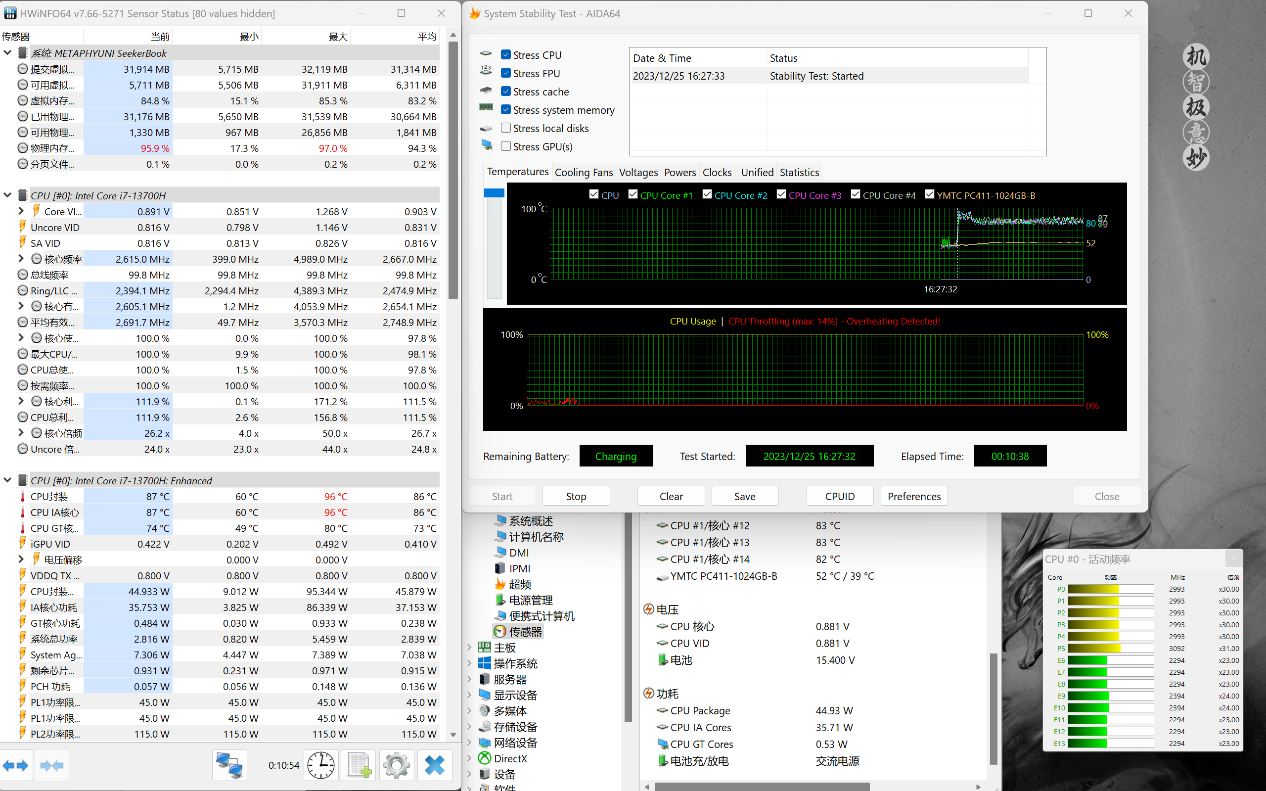
Task: Open HWiNFO remote network monitoring icon
Action: [230, 766]
